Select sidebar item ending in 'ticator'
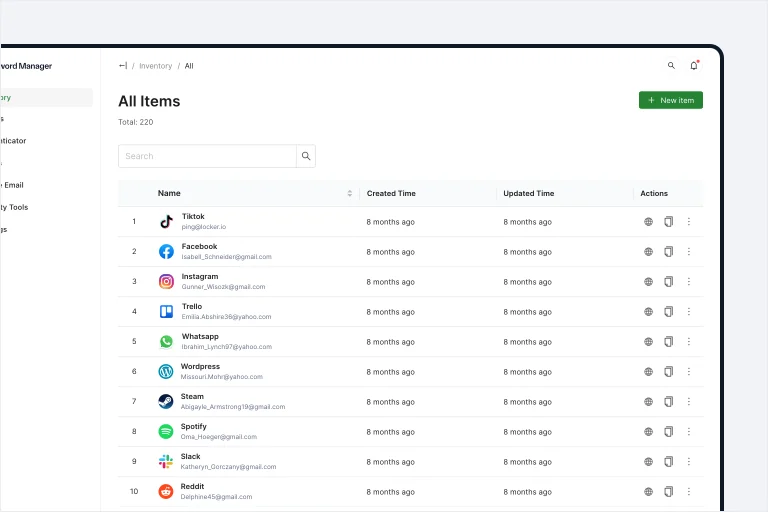The height and width of the screenshot is (512, 768). (13, 141)
